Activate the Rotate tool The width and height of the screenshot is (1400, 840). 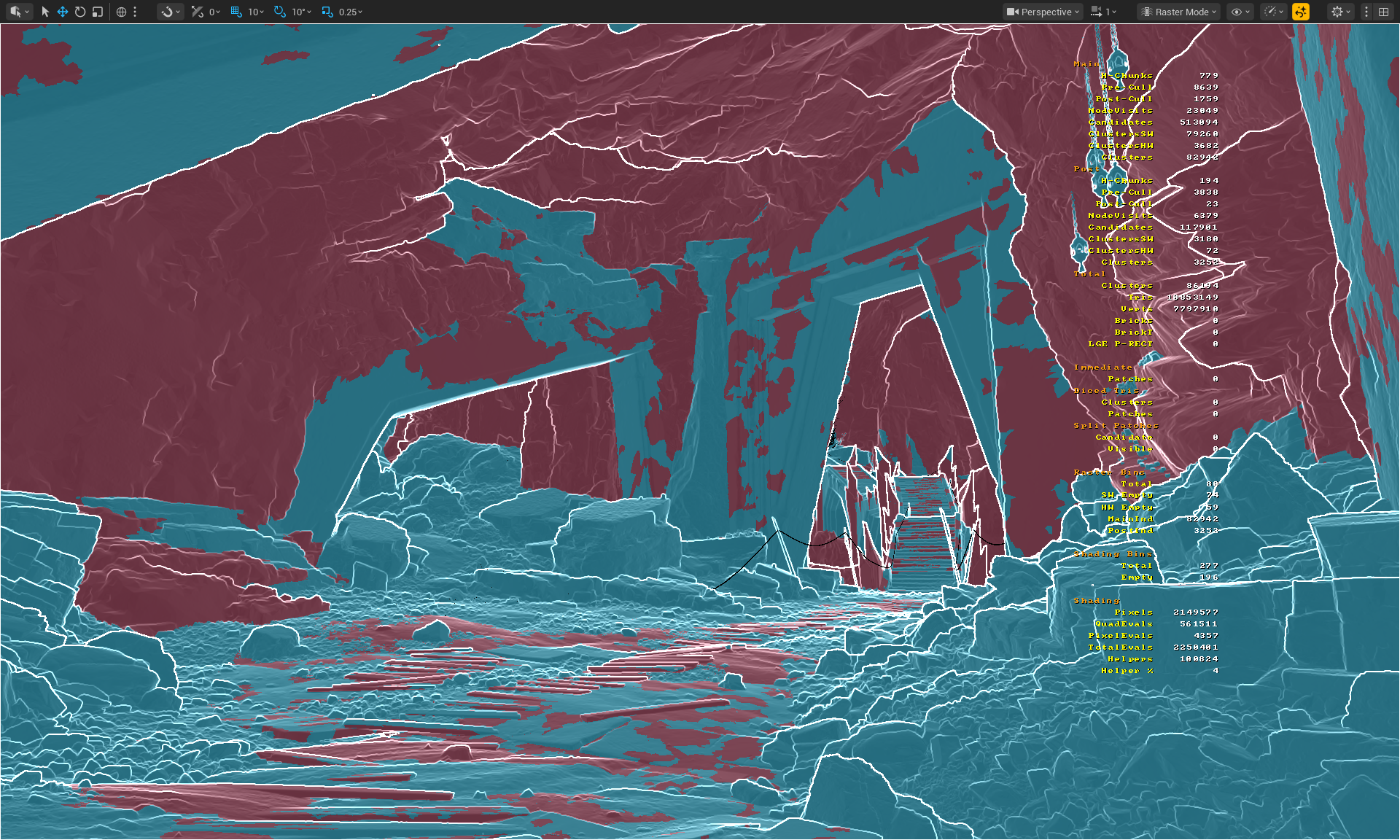pos(80,12)
